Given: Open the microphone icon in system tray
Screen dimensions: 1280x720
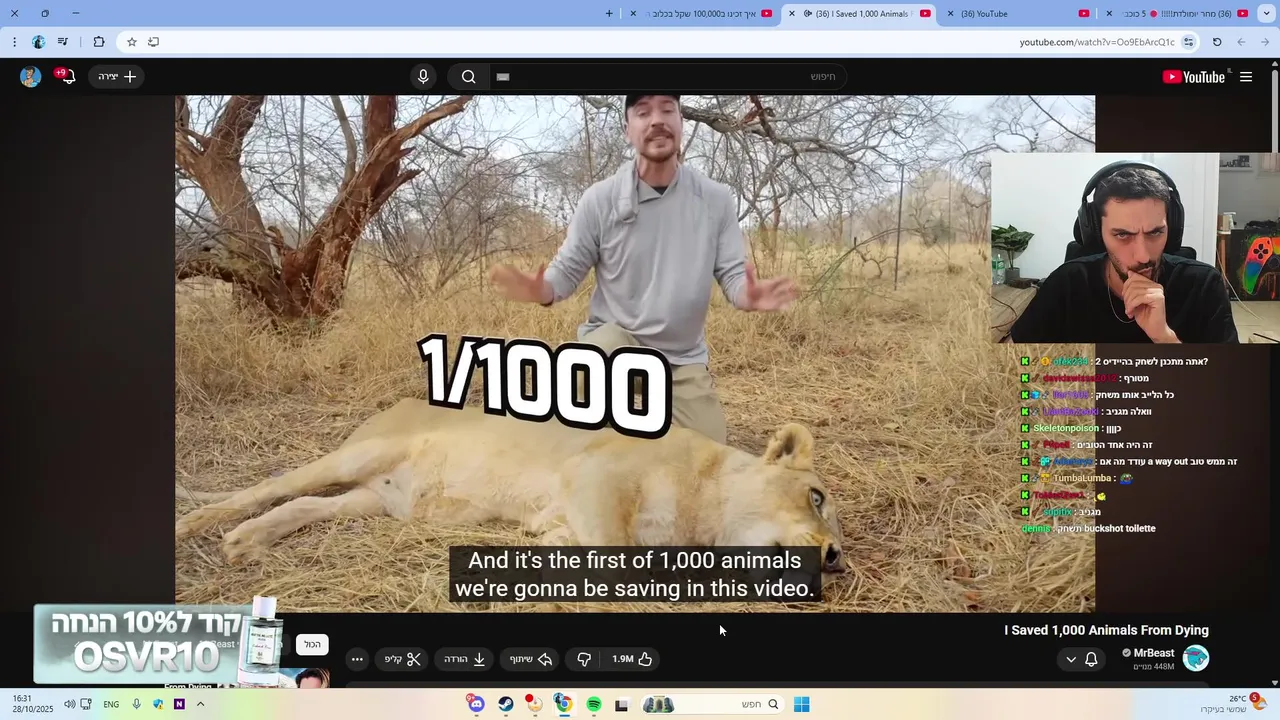Looking at the screenshot, I should click(x=137, y=704).
